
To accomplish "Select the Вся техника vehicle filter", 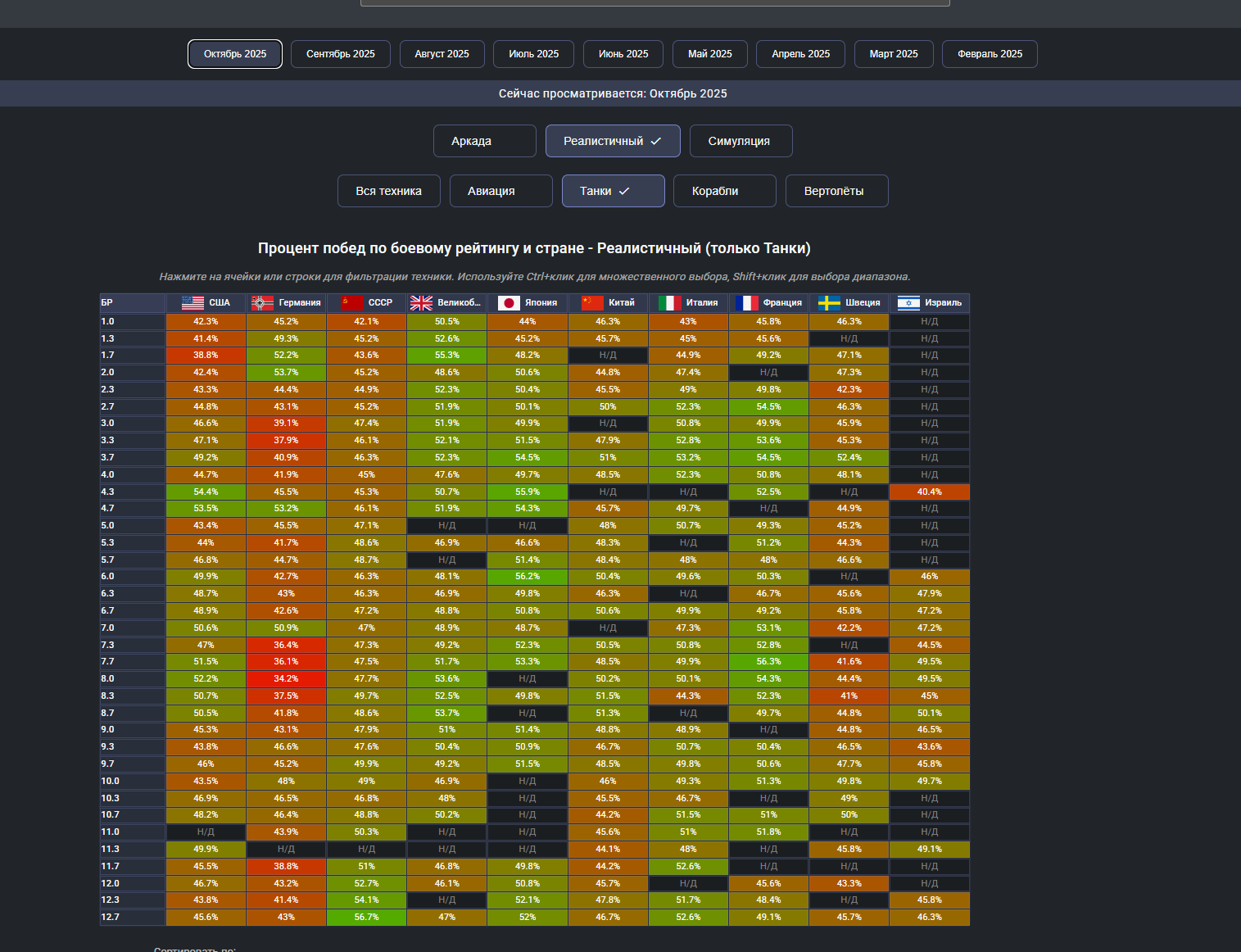I will click(389, 191).
